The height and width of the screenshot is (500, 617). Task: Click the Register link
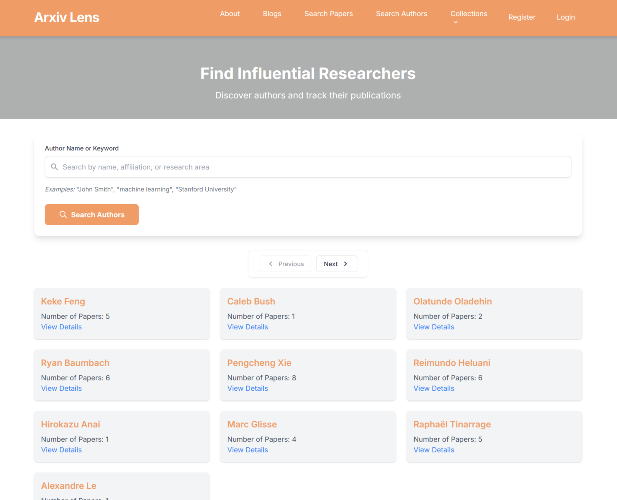pos(521,17)
